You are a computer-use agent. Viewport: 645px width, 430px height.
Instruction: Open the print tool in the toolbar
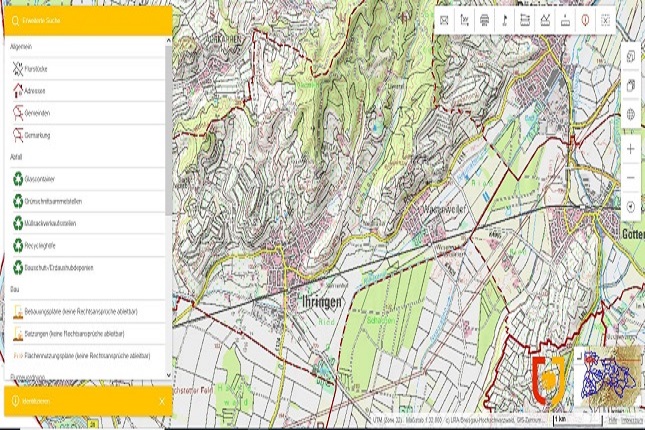pyautogui.click(x=485, y=20)
